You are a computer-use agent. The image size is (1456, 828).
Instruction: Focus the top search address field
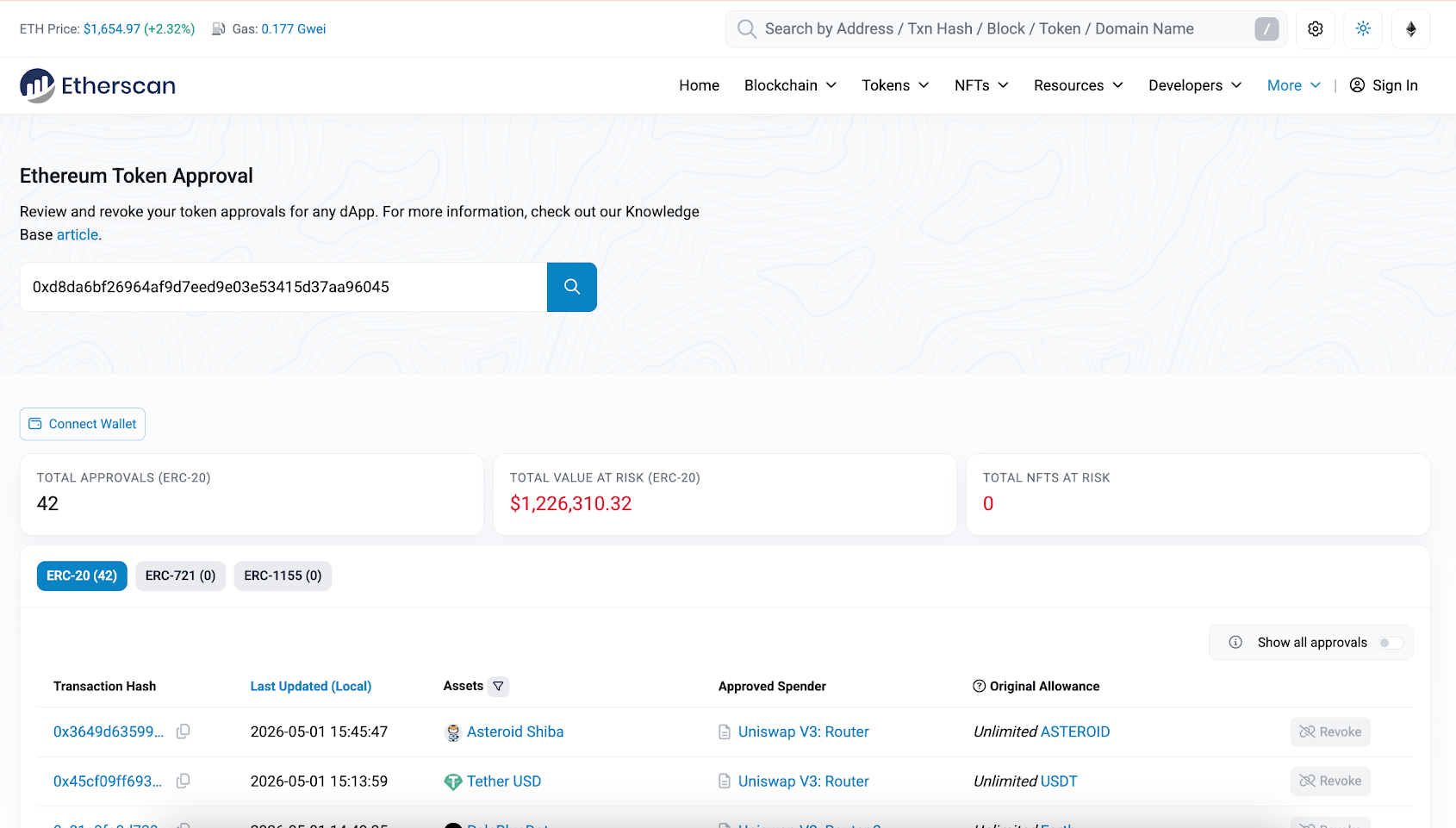click(x=1005, y=29)
